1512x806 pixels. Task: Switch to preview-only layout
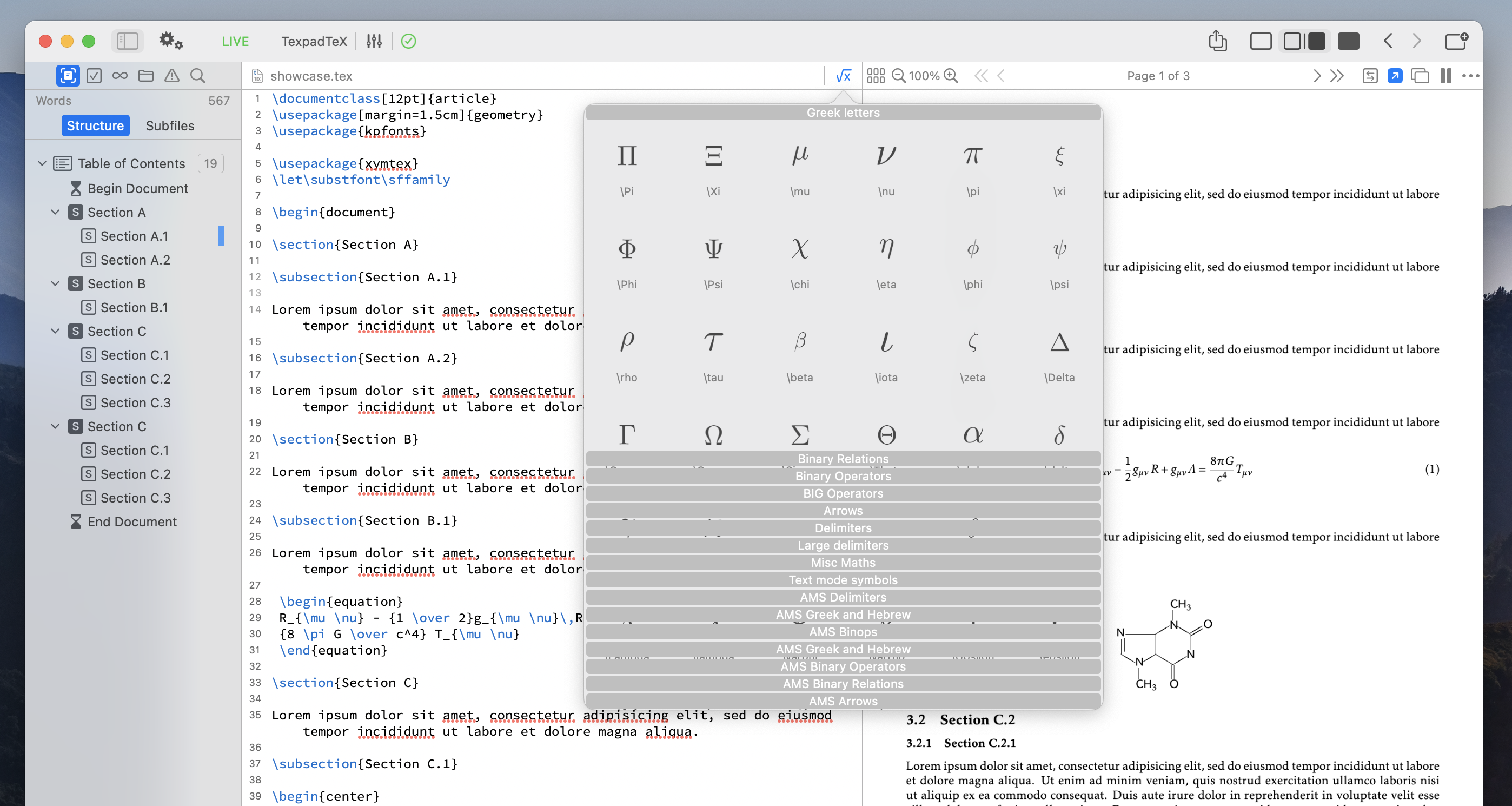pos(1348,41)
